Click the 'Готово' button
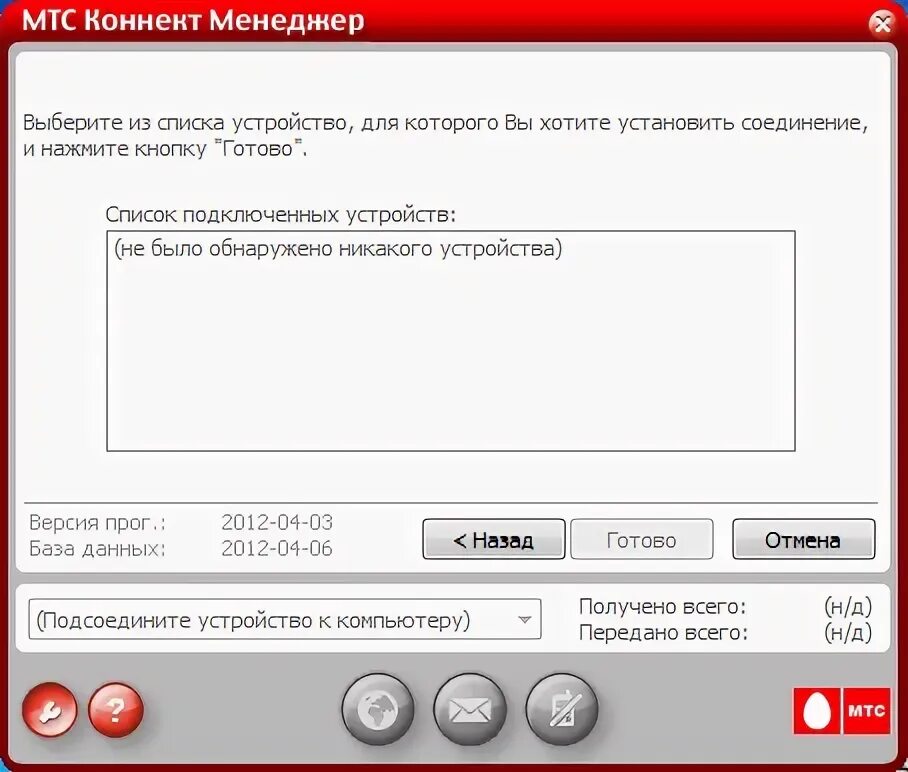This screenshot has height=772, width=908. click(642, 539)
